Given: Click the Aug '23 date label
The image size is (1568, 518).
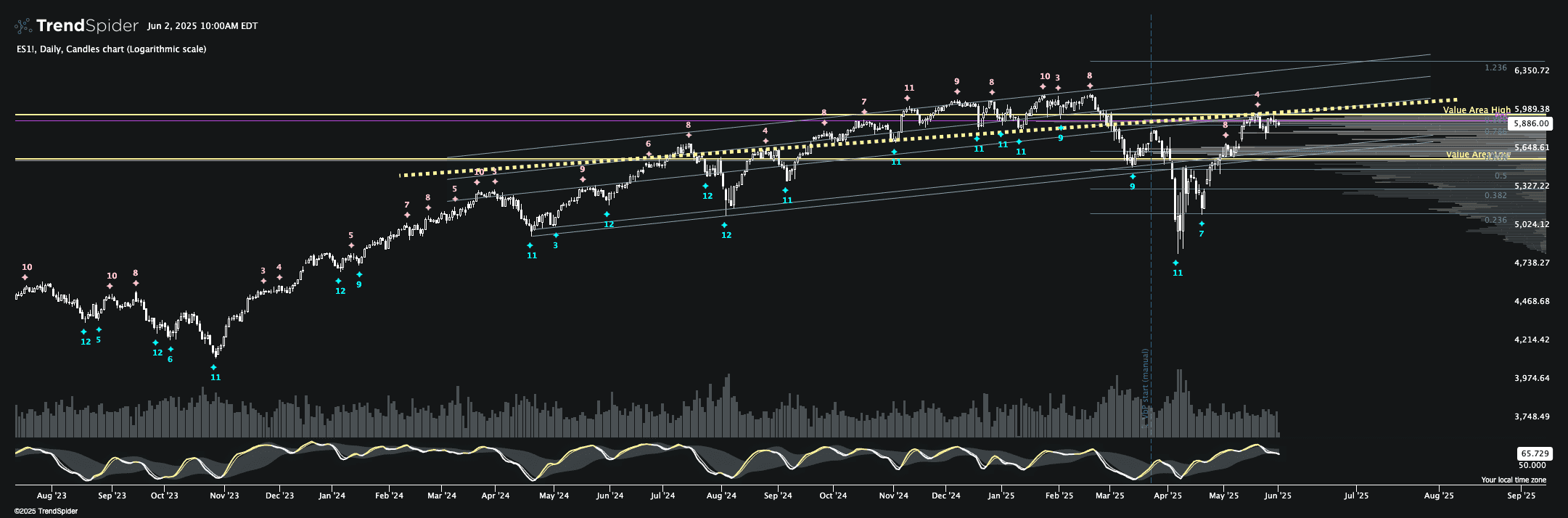Looking at the screenshot, I should [52, 496].
